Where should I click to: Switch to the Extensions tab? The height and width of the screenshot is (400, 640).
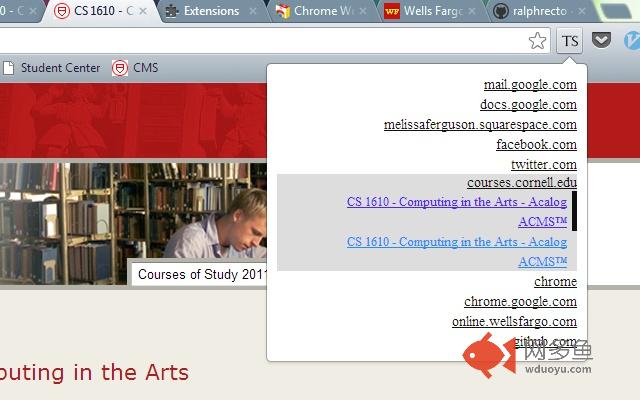[x=211, y=11]
